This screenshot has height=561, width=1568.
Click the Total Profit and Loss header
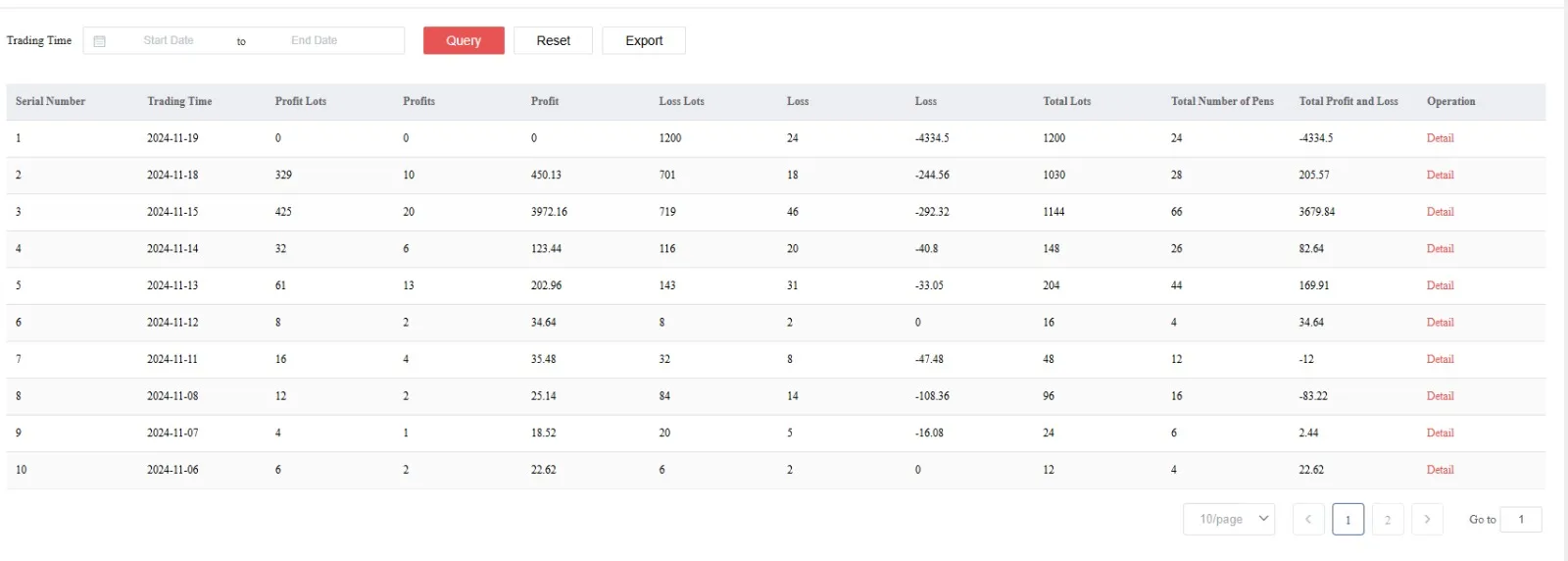click(x=1348, y=102)
